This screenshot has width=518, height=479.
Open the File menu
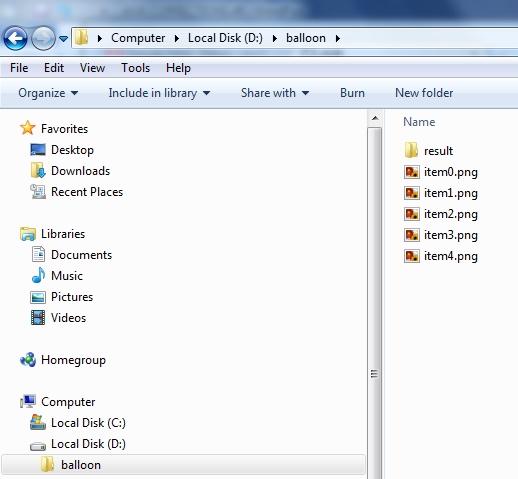point(19,68)
